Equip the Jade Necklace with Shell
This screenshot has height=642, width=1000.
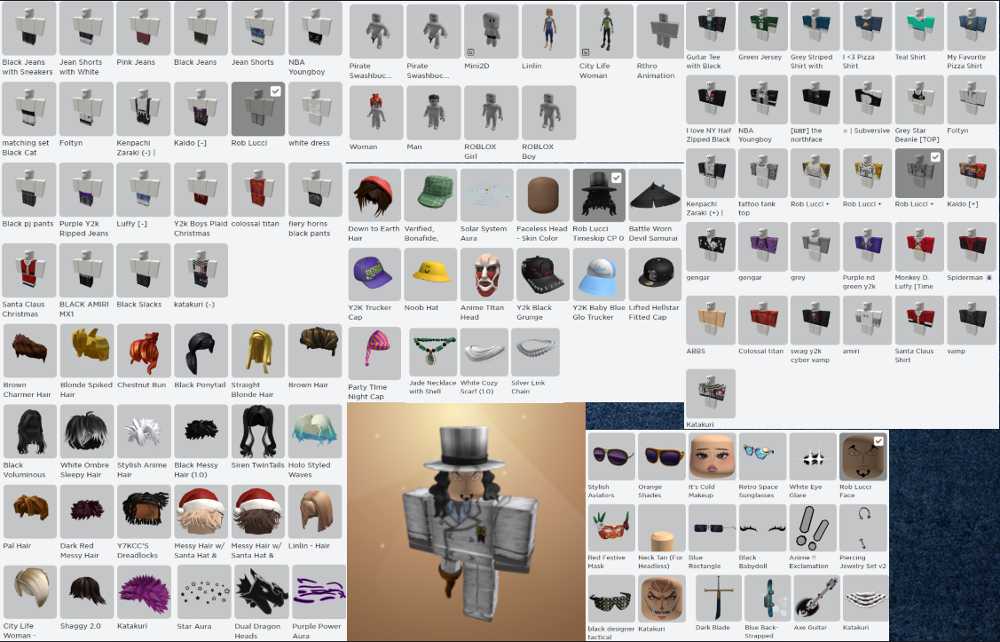click(433, 353)
